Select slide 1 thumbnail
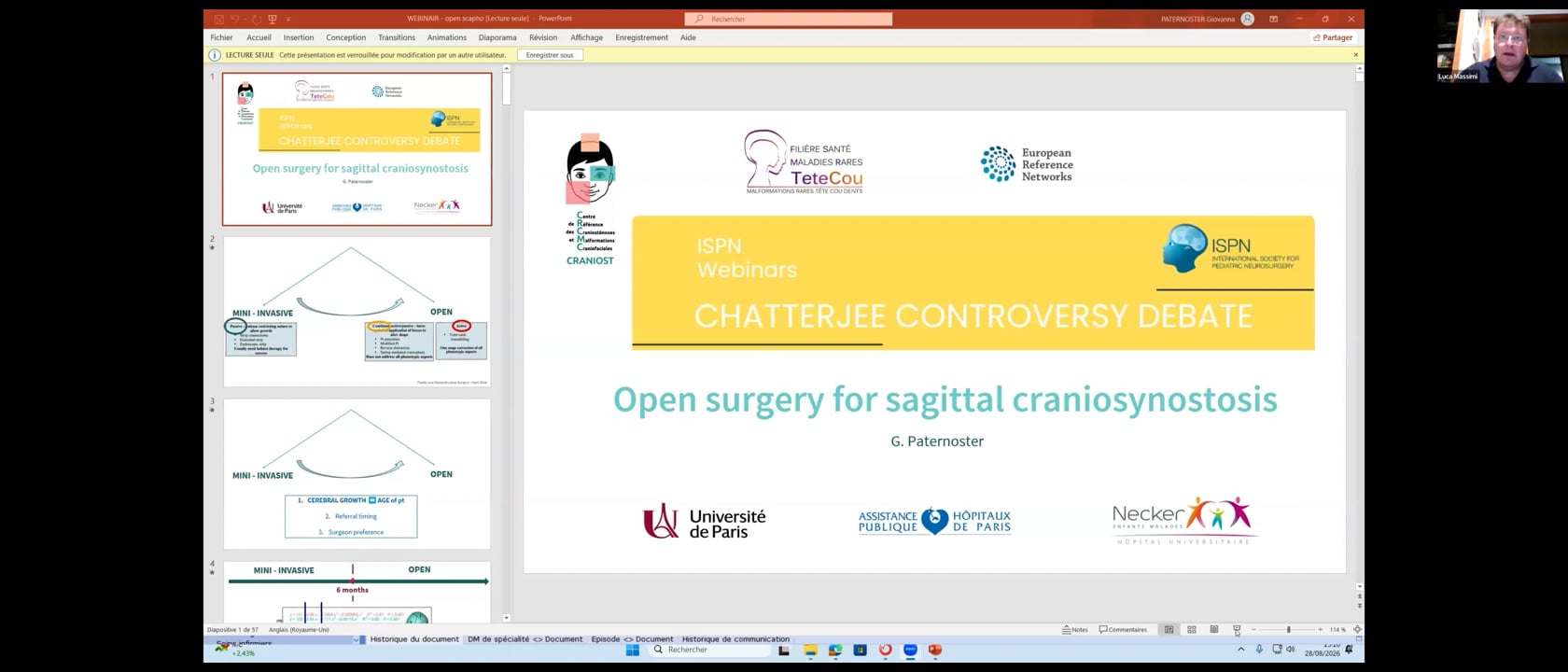Viewport: 1568px width, 672px height. 357,149
